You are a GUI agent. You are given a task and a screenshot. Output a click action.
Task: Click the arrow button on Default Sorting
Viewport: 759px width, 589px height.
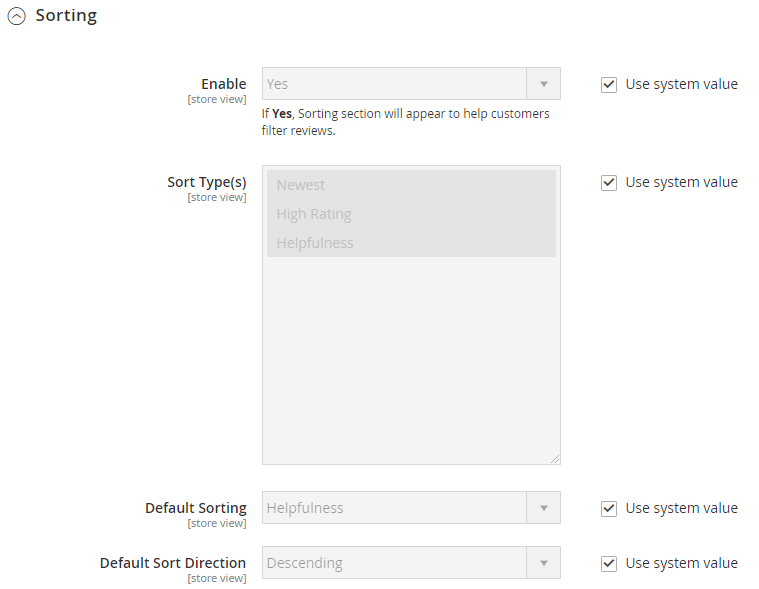tap(544, 508)
